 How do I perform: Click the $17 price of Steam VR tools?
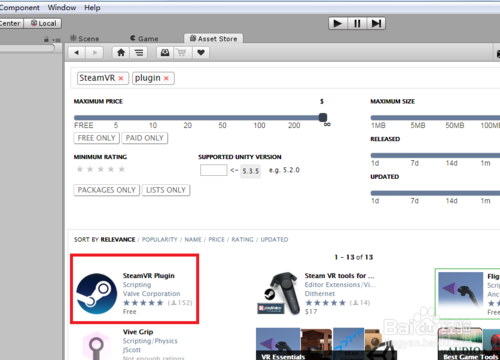coord(311,312)
